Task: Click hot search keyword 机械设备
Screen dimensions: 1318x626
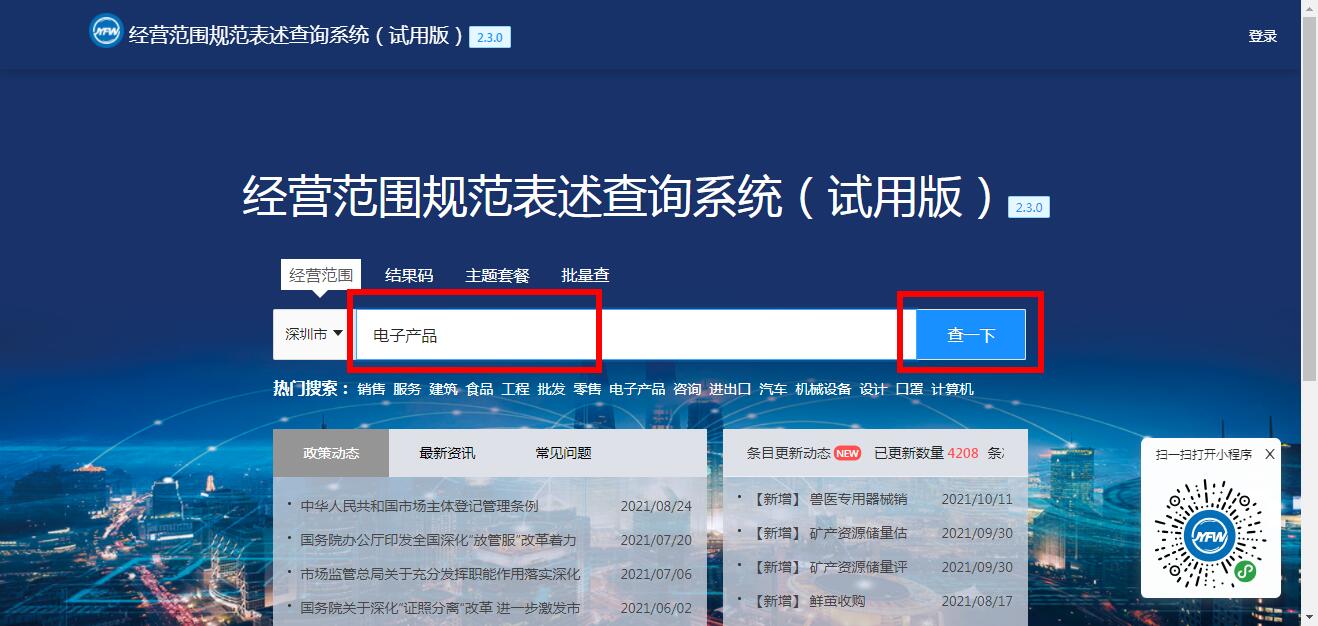Action: (823, 389)
